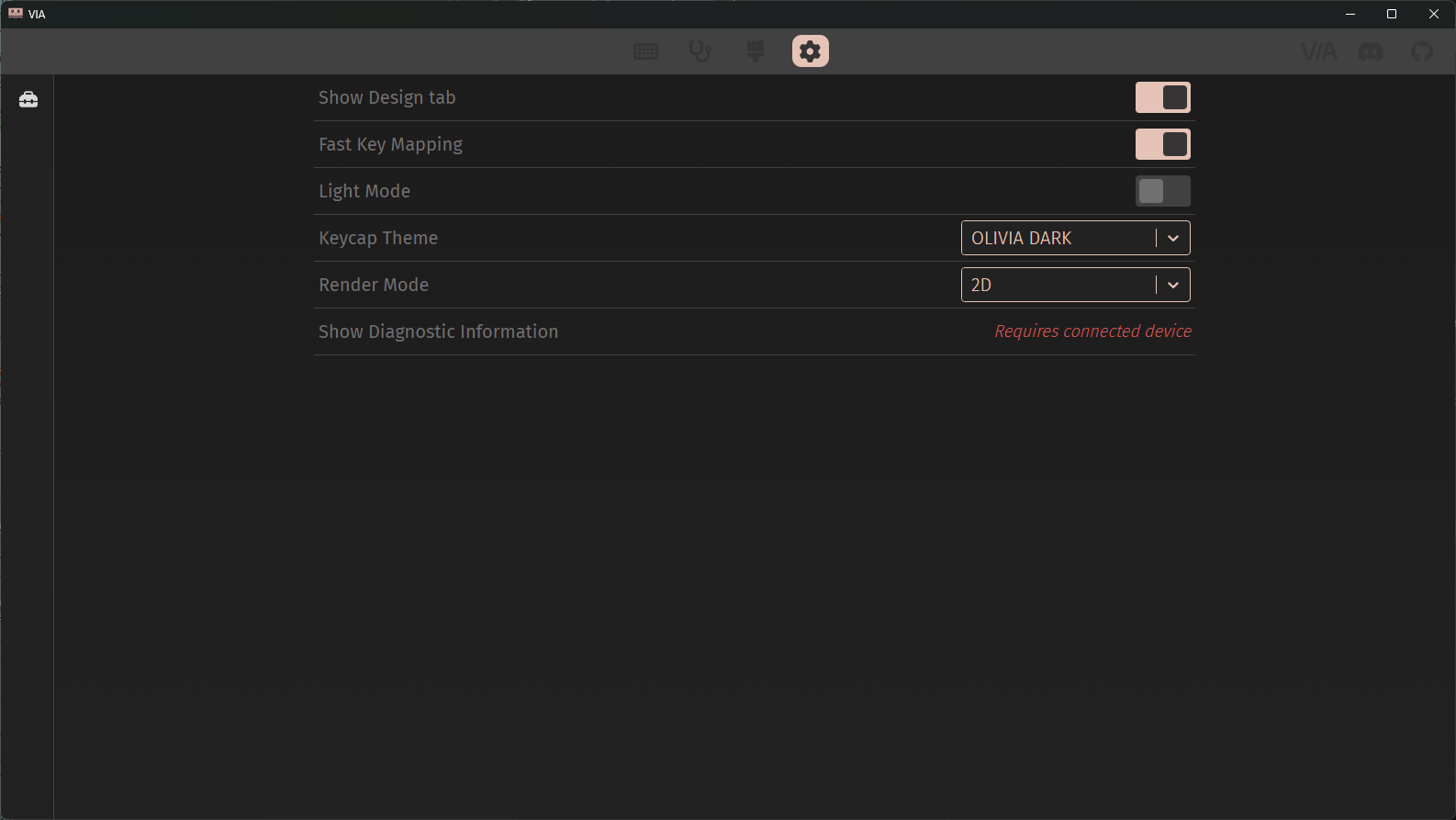Open the Design brush tab
The height and width of the screenshot is (820, 1456).
(756, 51)
